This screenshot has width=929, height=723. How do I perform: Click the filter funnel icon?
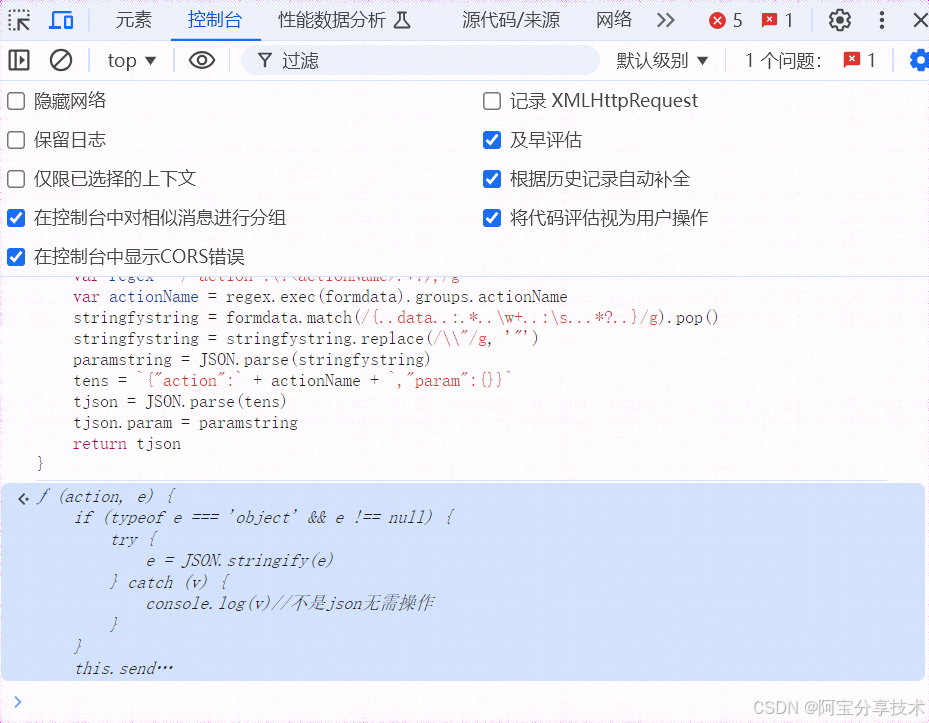point(265,60)
